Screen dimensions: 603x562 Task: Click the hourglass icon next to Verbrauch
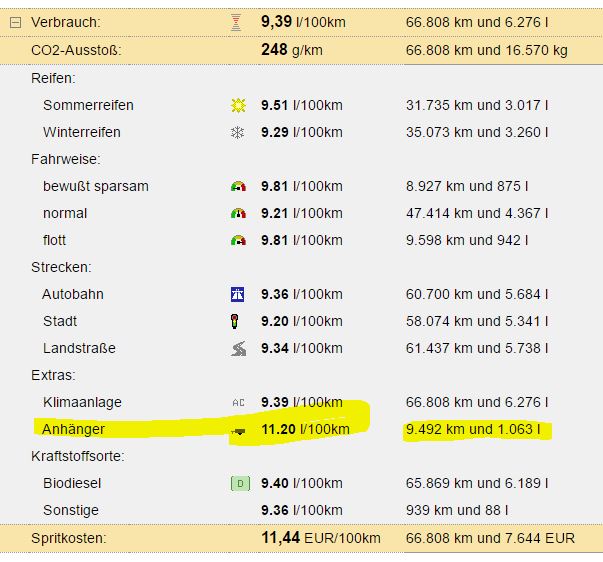click(237, 21)
